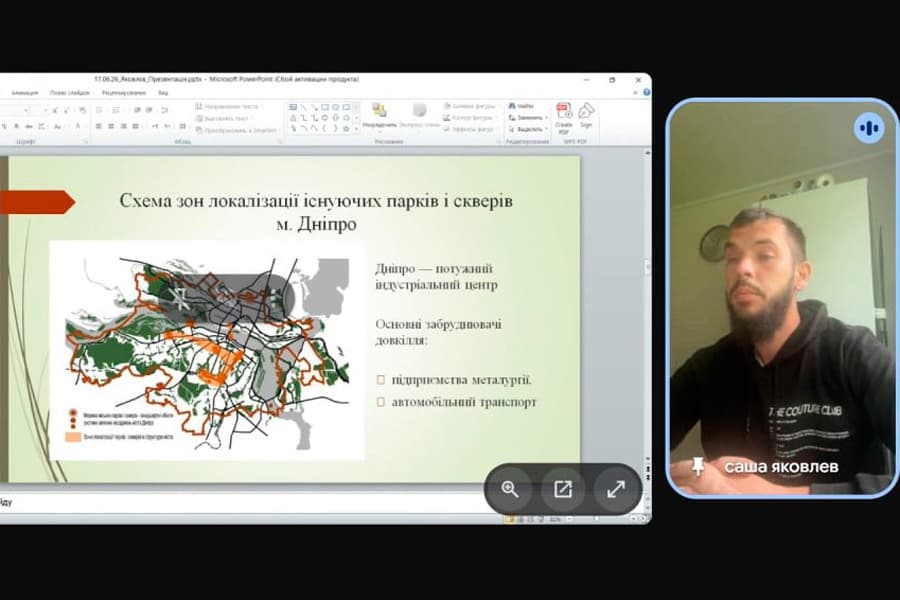Toggle align text right
The height and width of the screenshot is (600, 900).
[123, 126]
